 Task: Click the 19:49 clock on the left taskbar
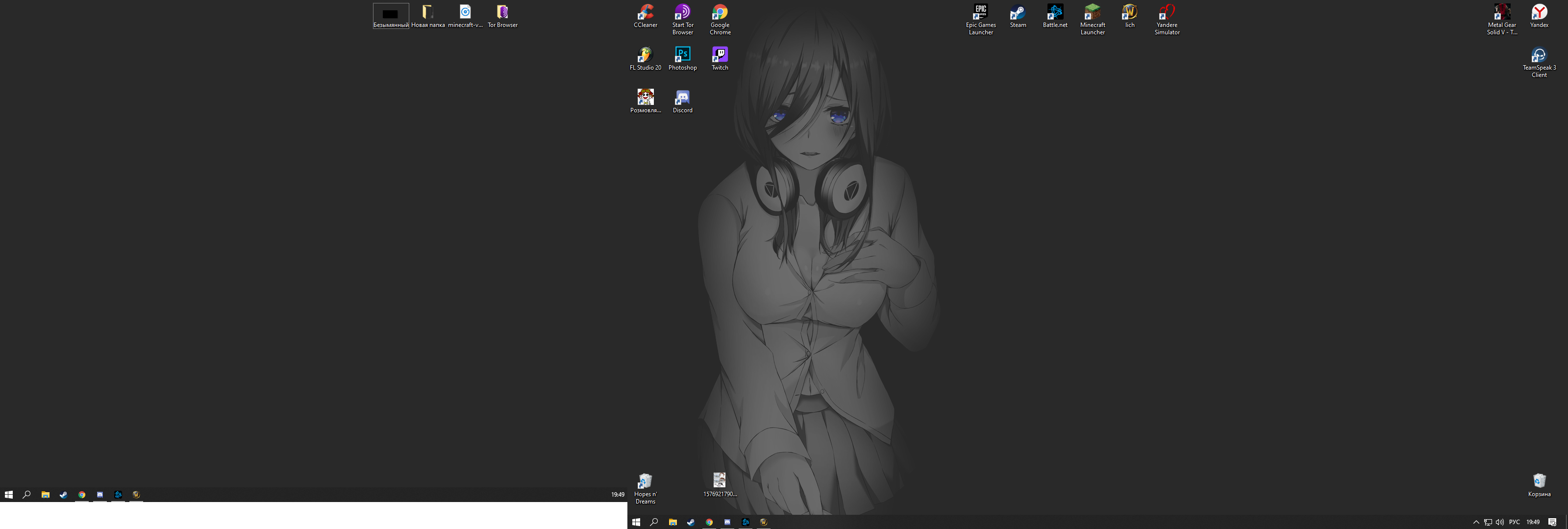tap(617, 494)
